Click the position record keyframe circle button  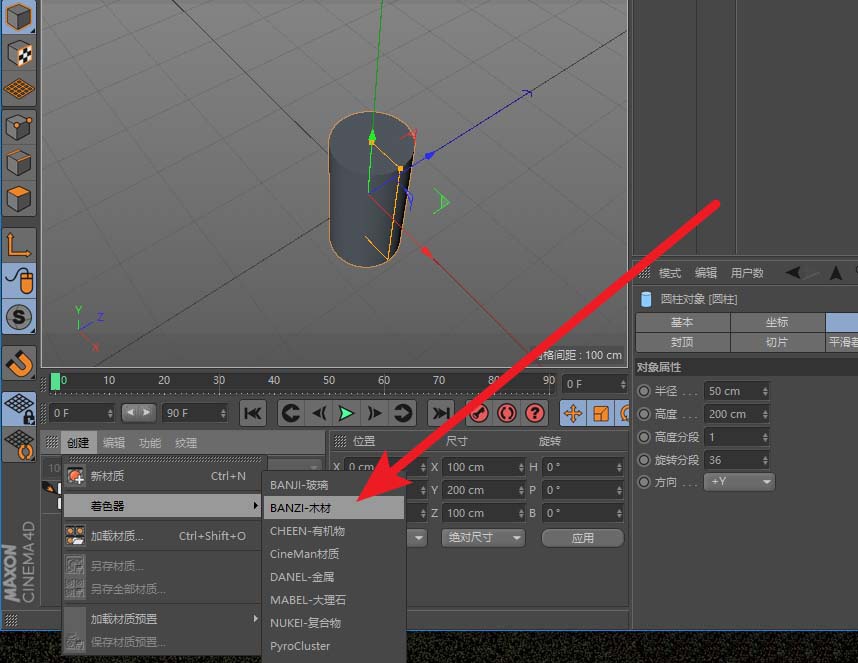[478, 413]
